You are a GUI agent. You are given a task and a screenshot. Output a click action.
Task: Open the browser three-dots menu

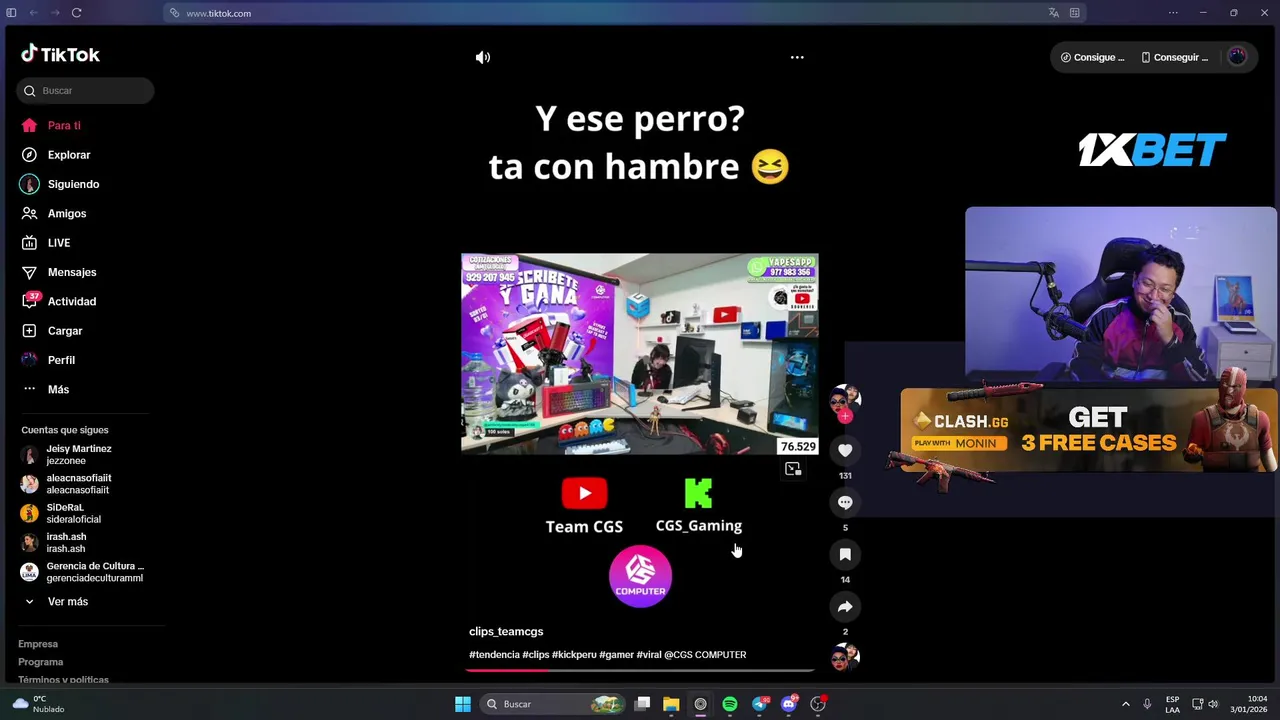click(x=1173, y=13)
